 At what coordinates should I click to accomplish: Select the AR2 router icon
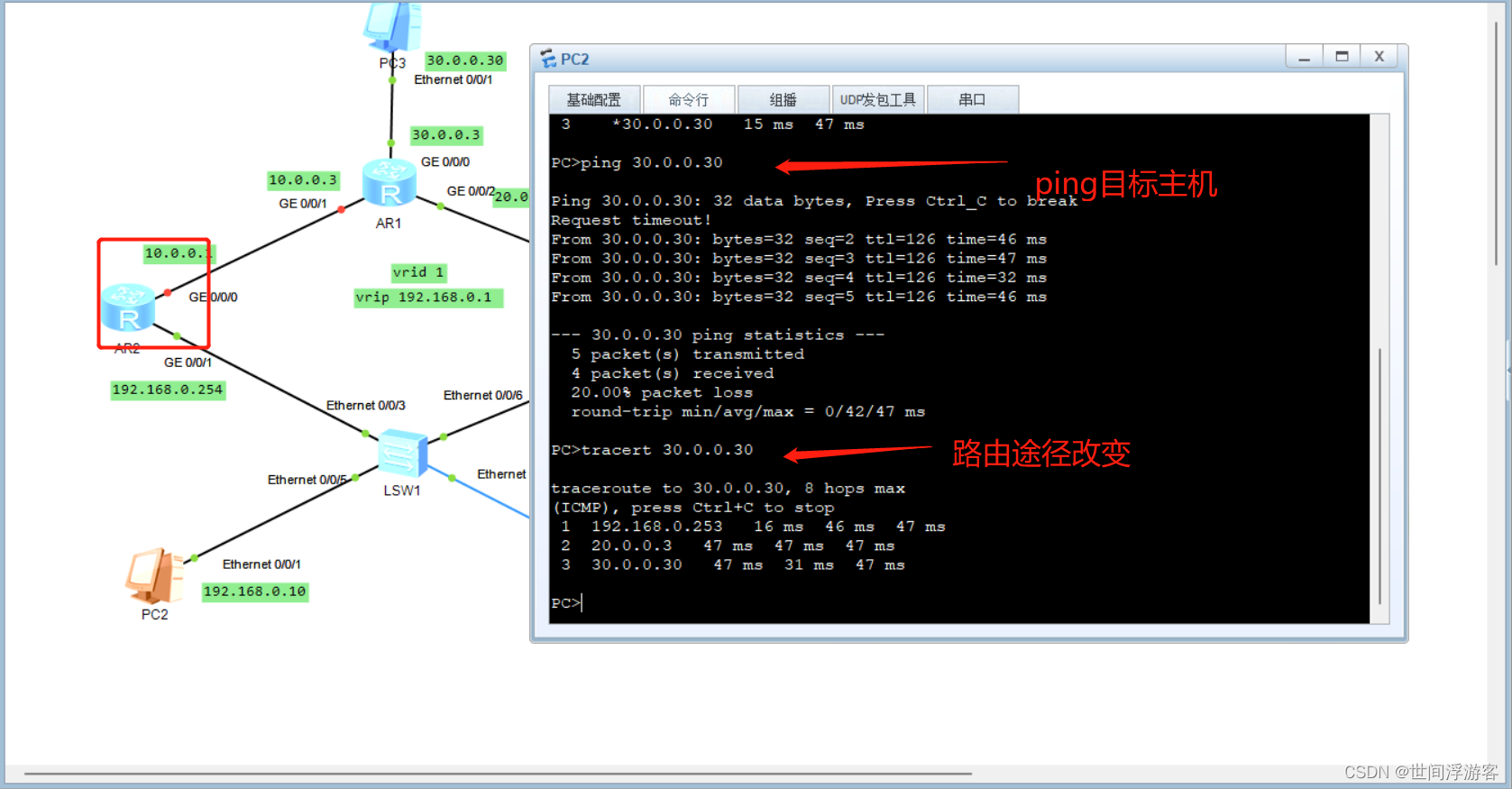click(x=127, y=307)
